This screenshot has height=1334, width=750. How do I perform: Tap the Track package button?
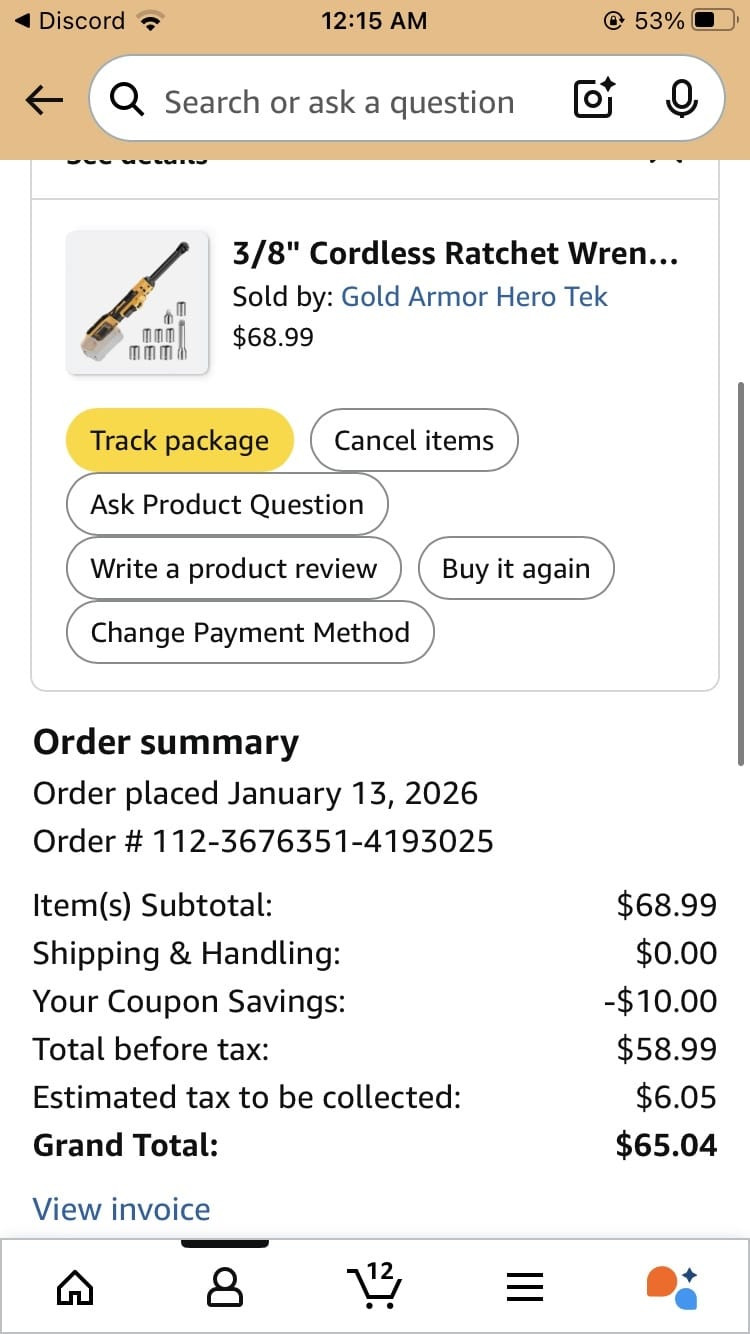point(180,441)
